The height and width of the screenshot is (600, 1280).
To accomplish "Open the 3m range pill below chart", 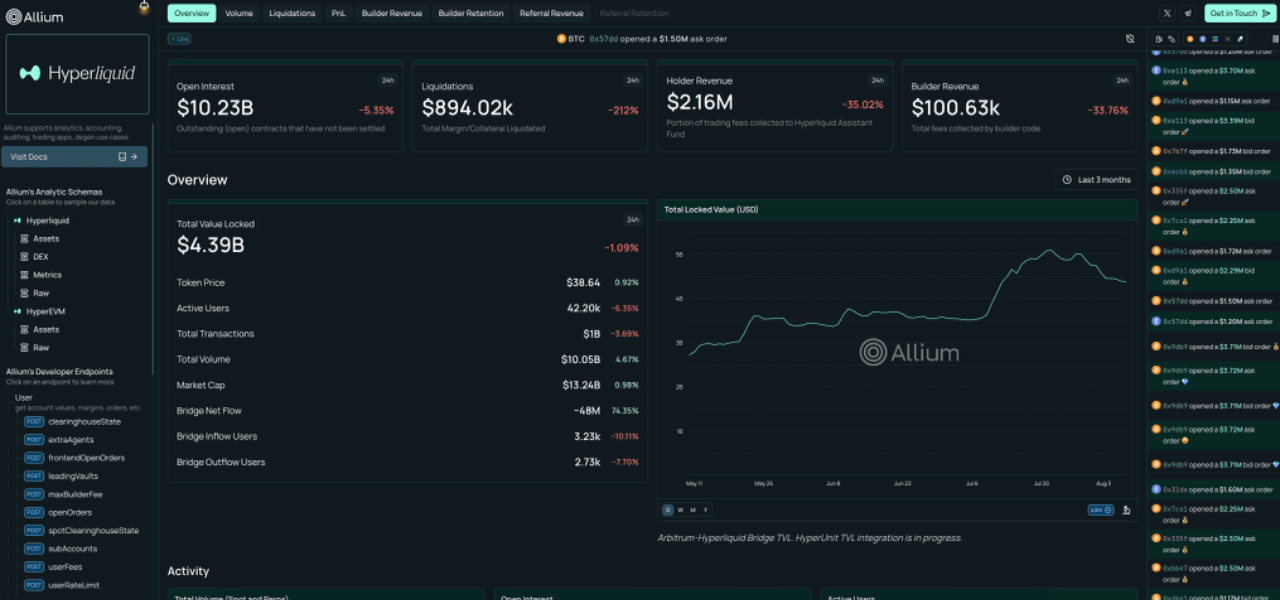I will point(1102,510).
